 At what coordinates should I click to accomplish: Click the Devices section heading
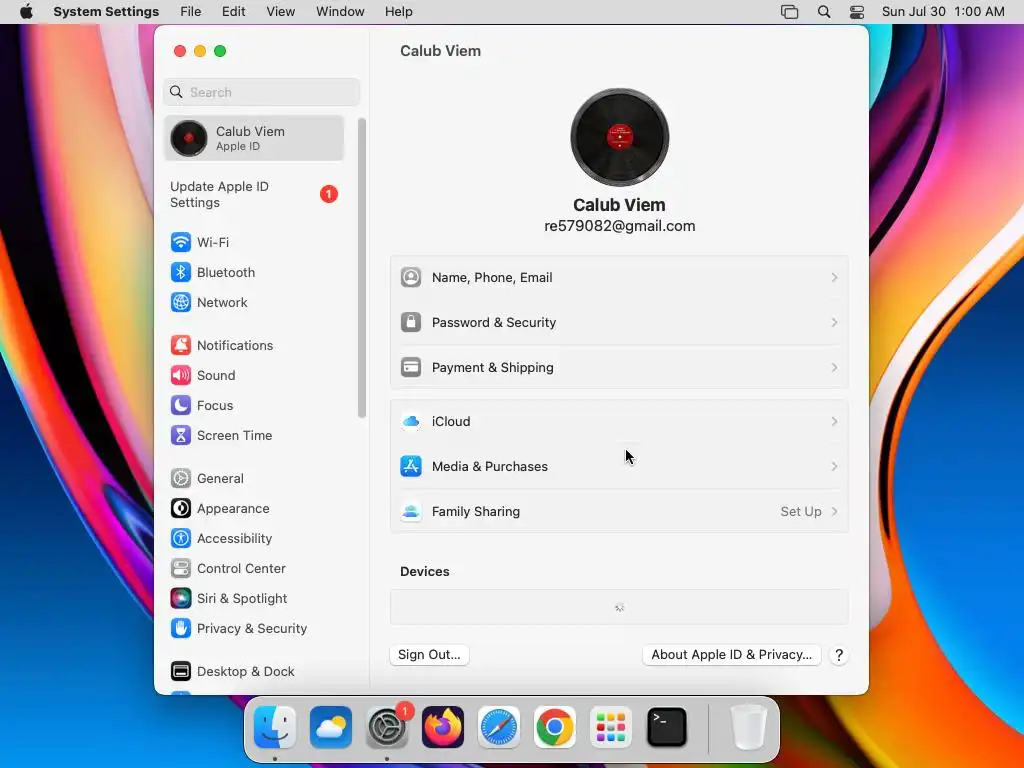coord(424,571)
